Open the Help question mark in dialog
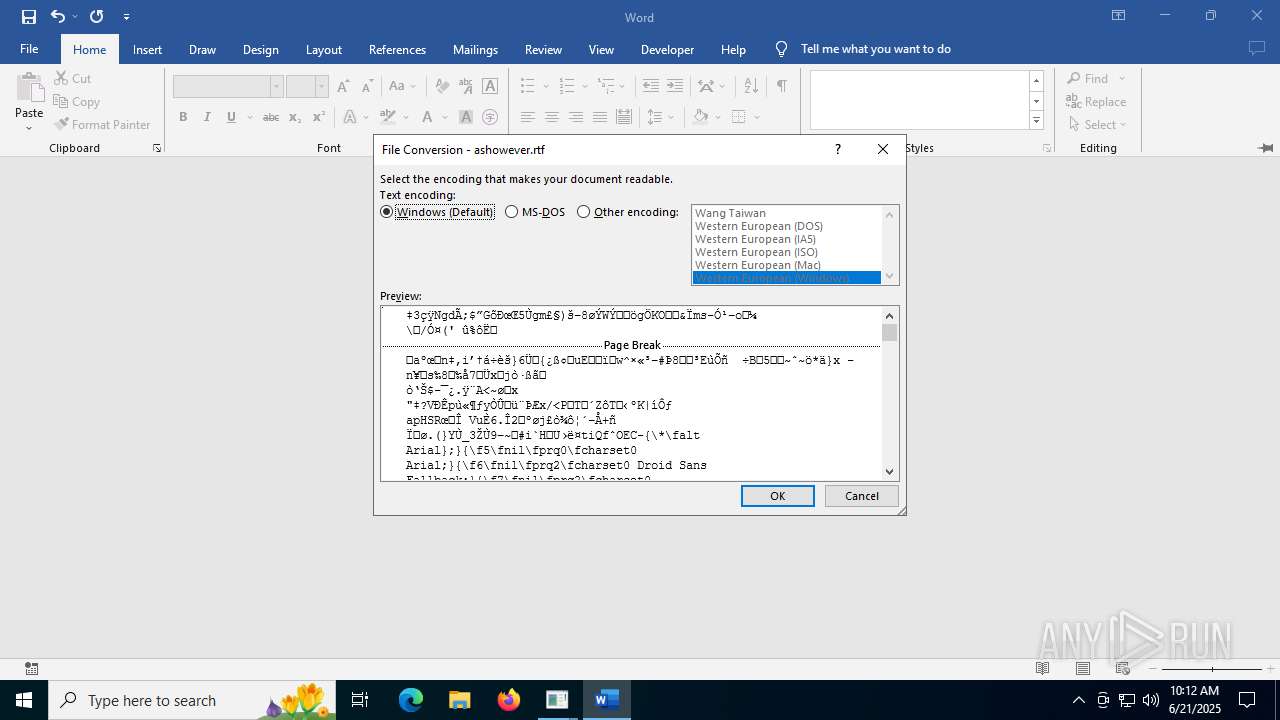 click(x=838, y=149)
